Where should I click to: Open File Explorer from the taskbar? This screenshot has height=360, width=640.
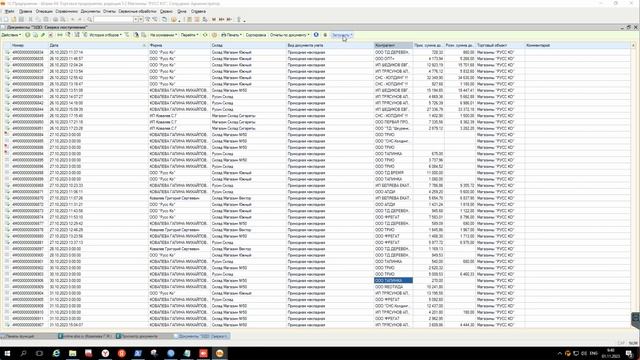[73, 353]
